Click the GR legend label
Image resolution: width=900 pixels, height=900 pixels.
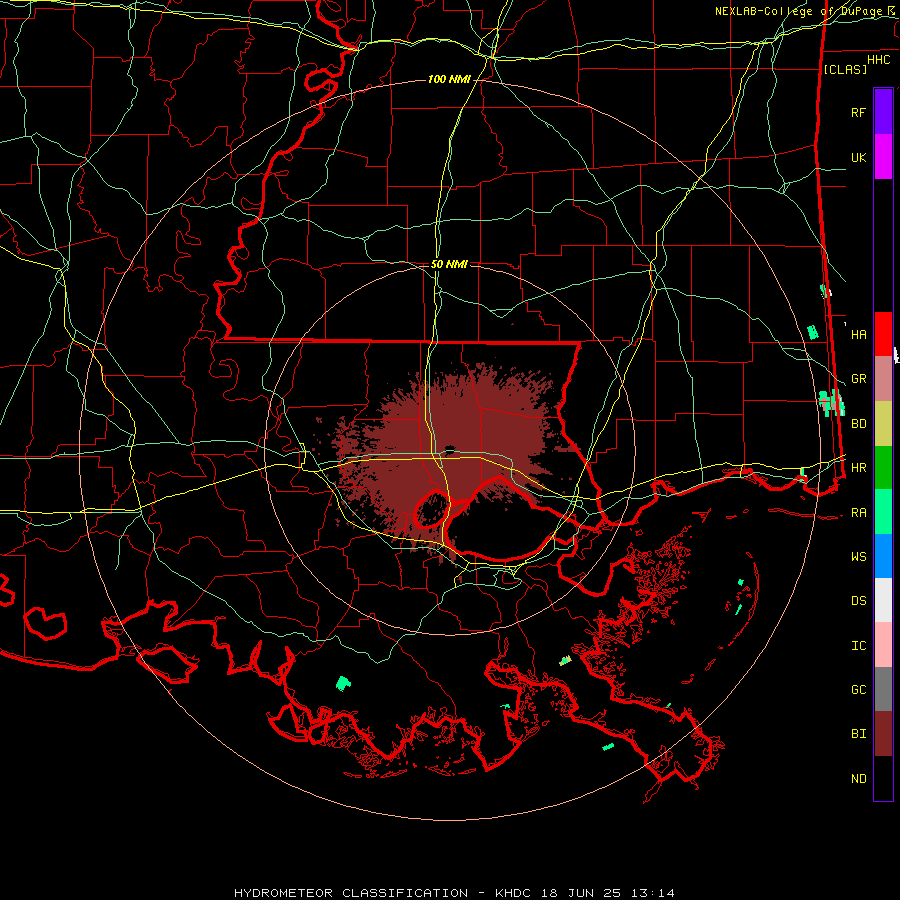click(x=858, y=379)
